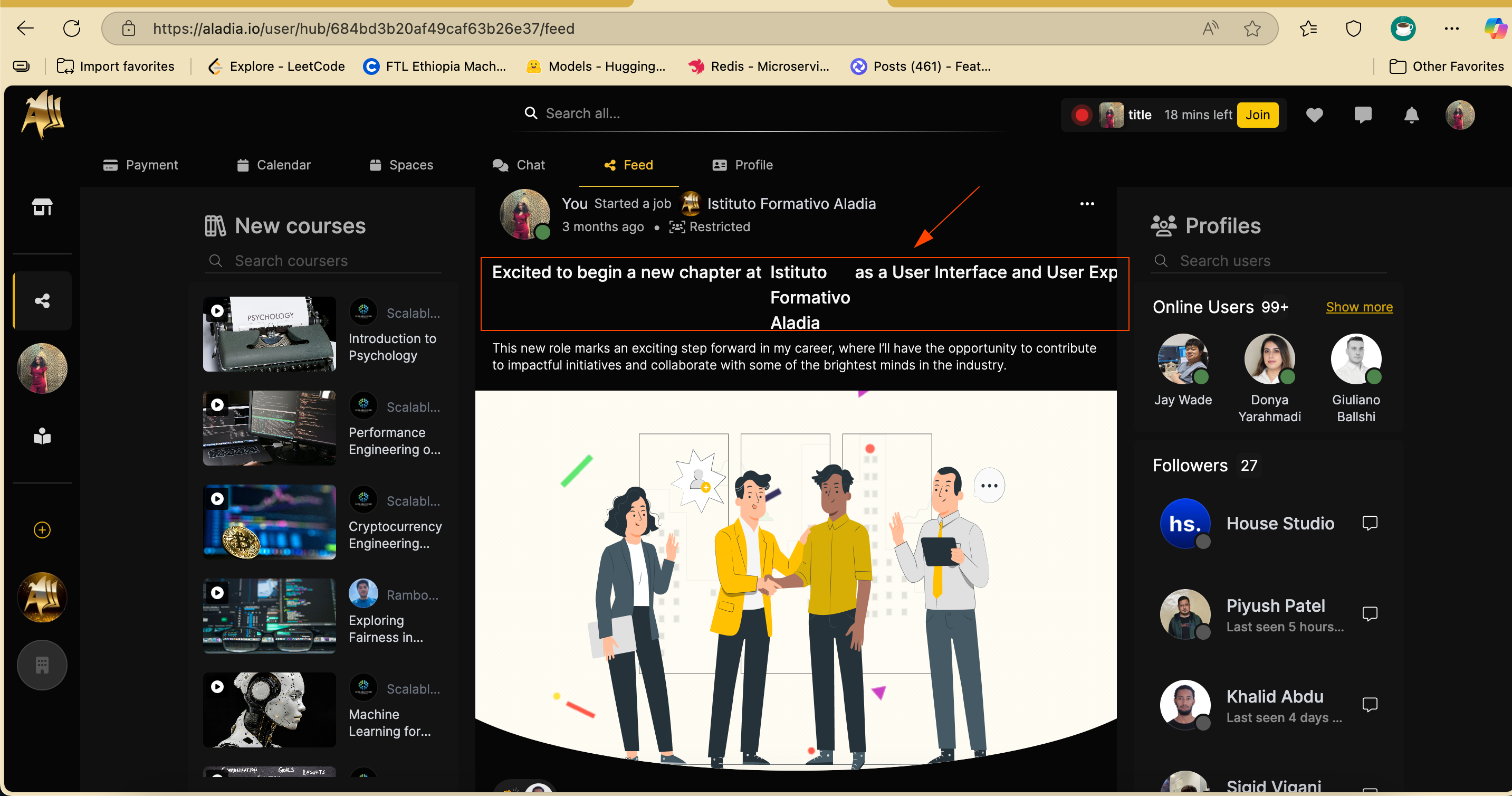Open the gold Aladia hub avatar in sidebar

tap(42, 598)
